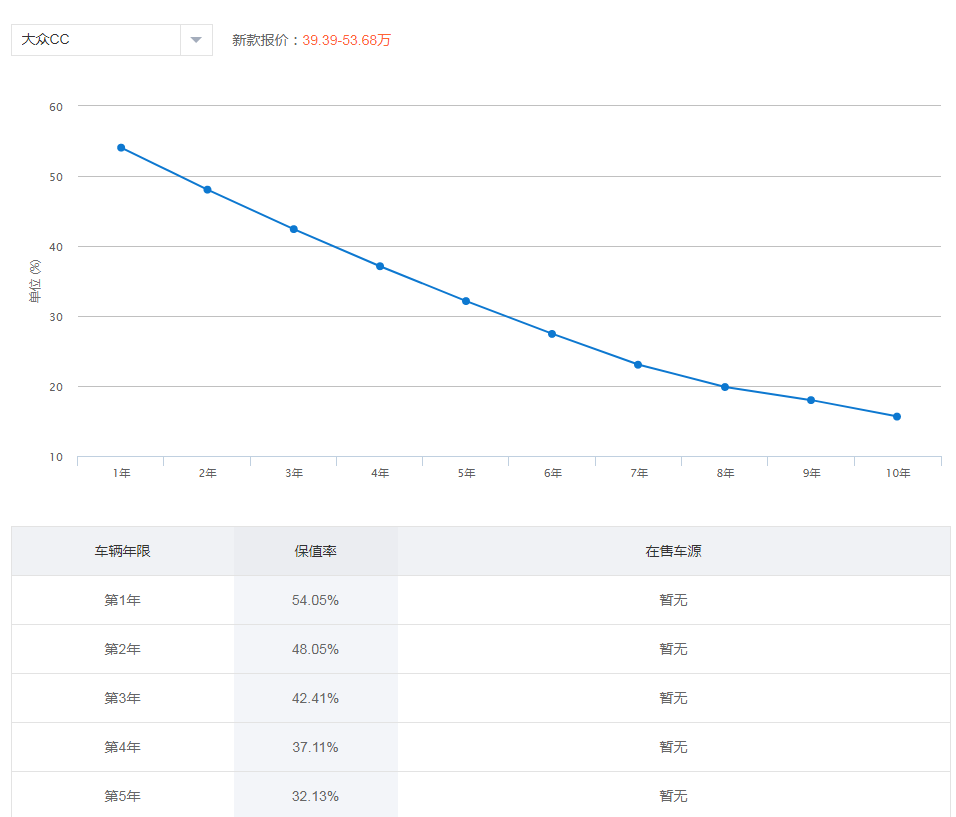Image resolution: width=956 pixels, height=817 pixels.
Task: Click the 32.13% retention value
Action: pos(315,796)
